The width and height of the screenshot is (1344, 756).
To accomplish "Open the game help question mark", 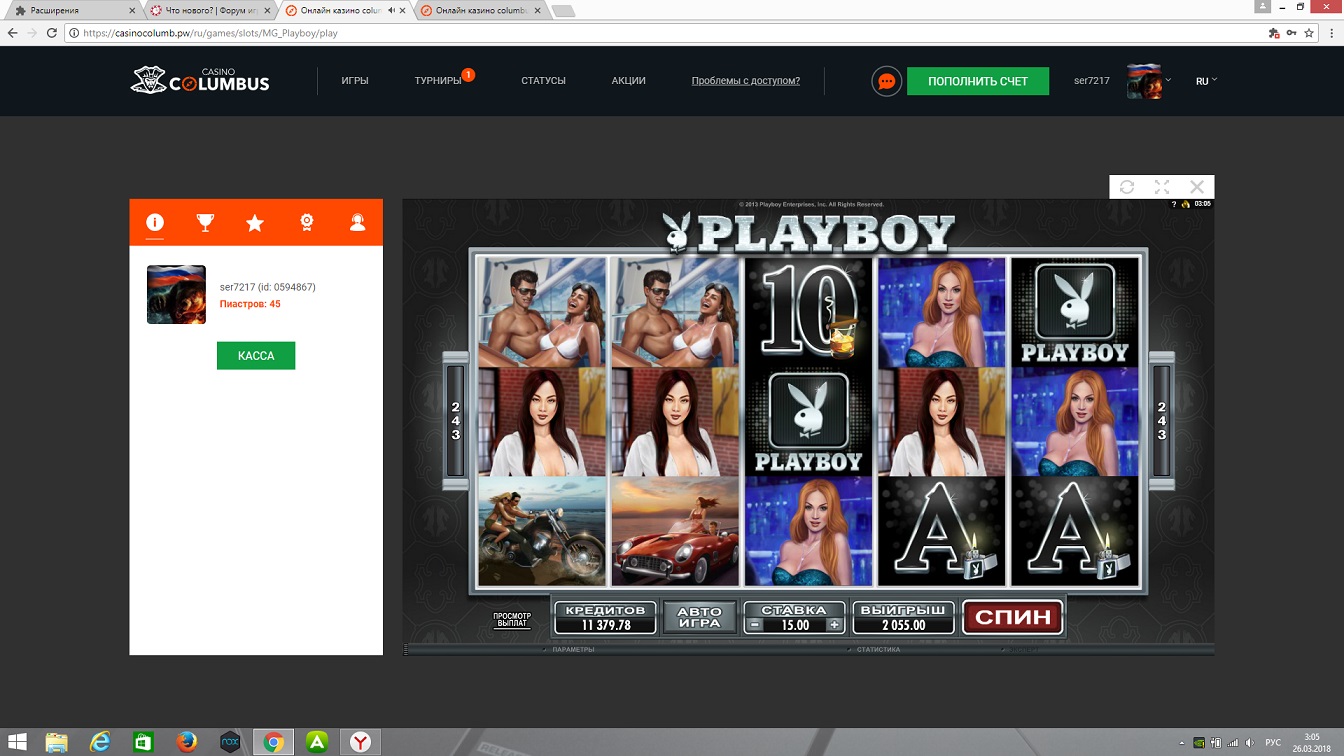I will tap(1174, 204).
